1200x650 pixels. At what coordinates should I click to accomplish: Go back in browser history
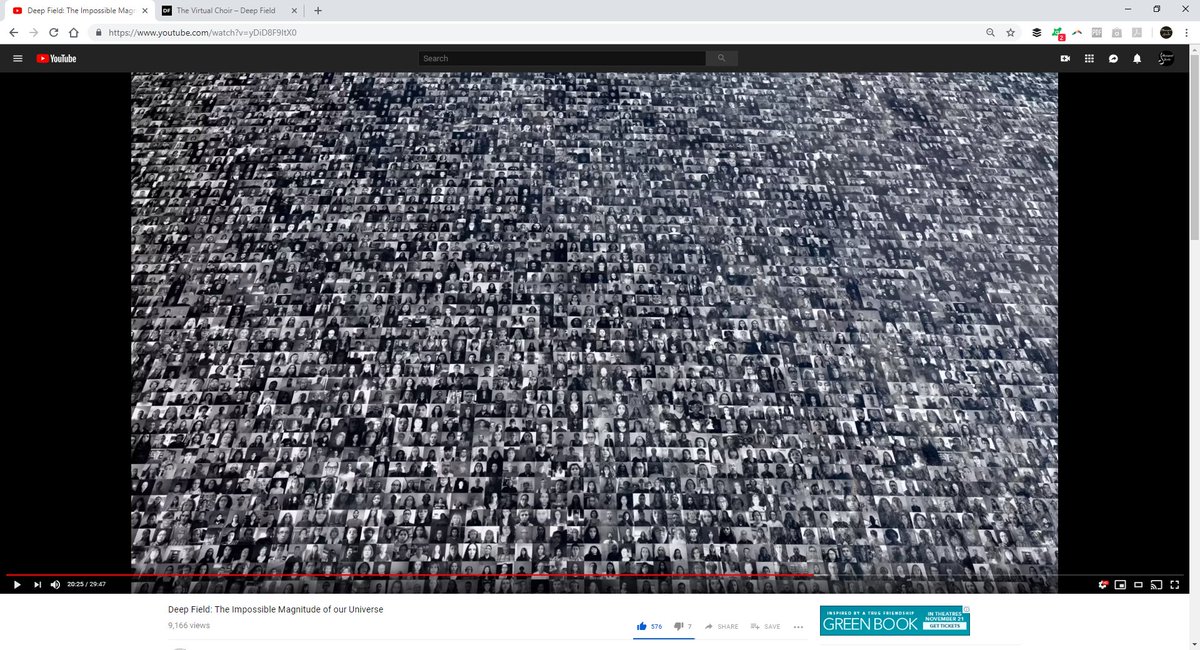(13, 32)
